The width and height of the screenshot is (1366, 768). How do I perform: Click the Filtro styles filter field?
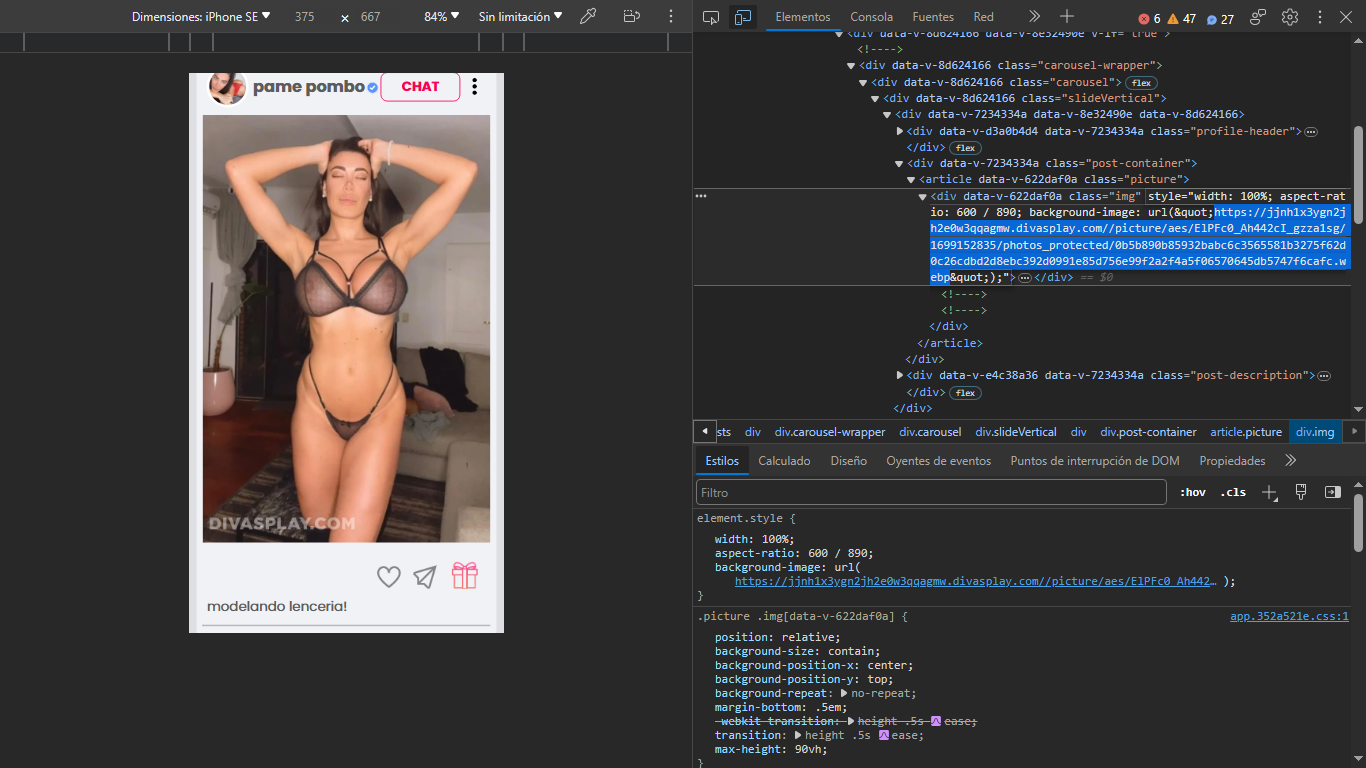pyautogui.click(x=930, y=492)
